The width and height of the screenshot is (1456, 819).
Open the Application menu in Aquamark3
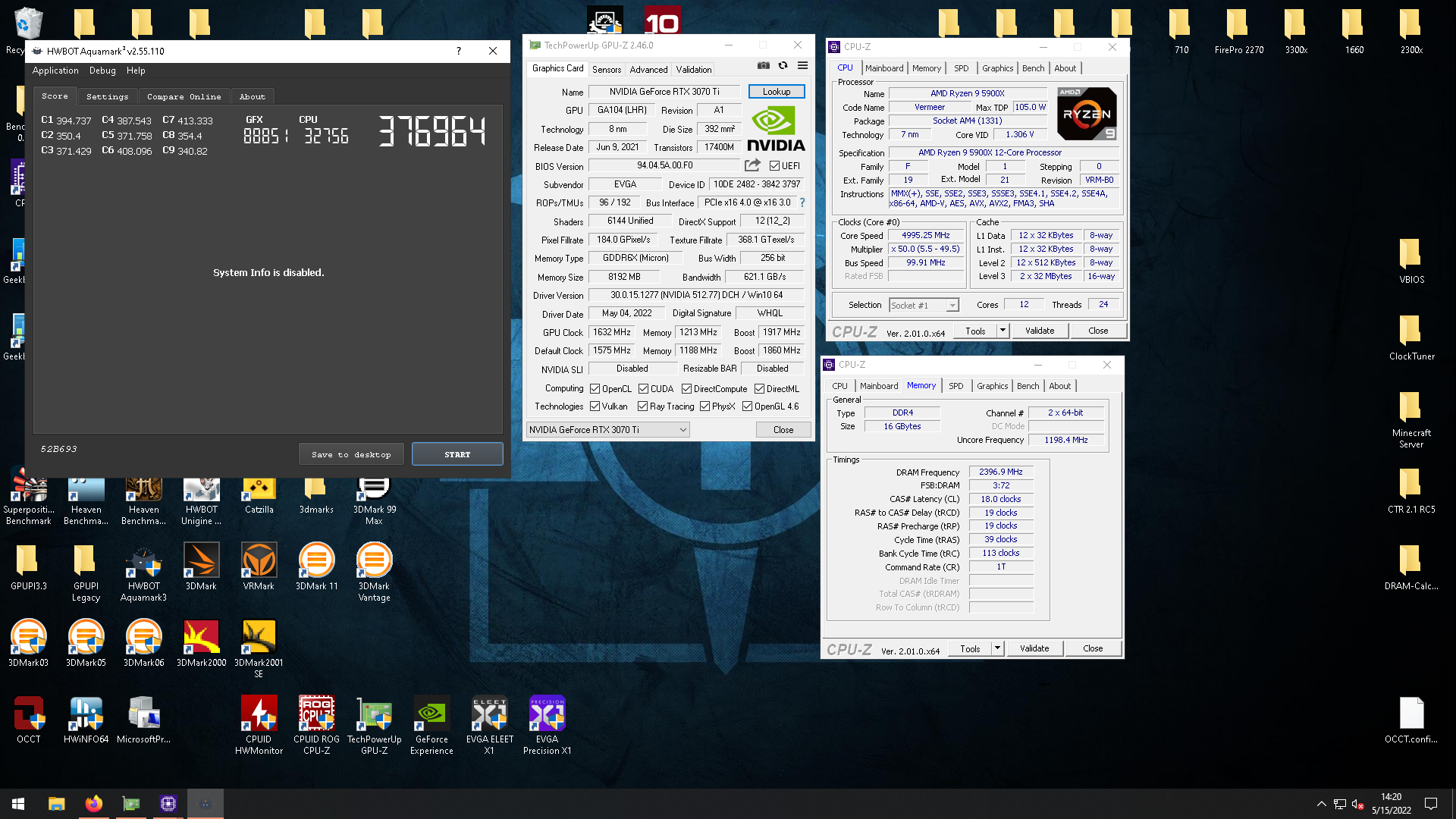pyautogui.click(x=55, y=71)
